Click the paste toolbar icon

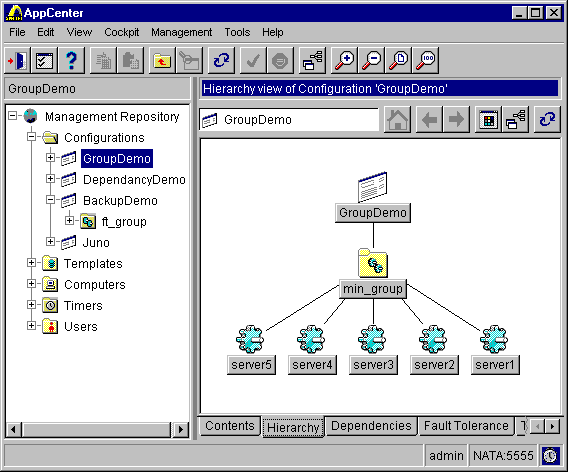(130, 60)
